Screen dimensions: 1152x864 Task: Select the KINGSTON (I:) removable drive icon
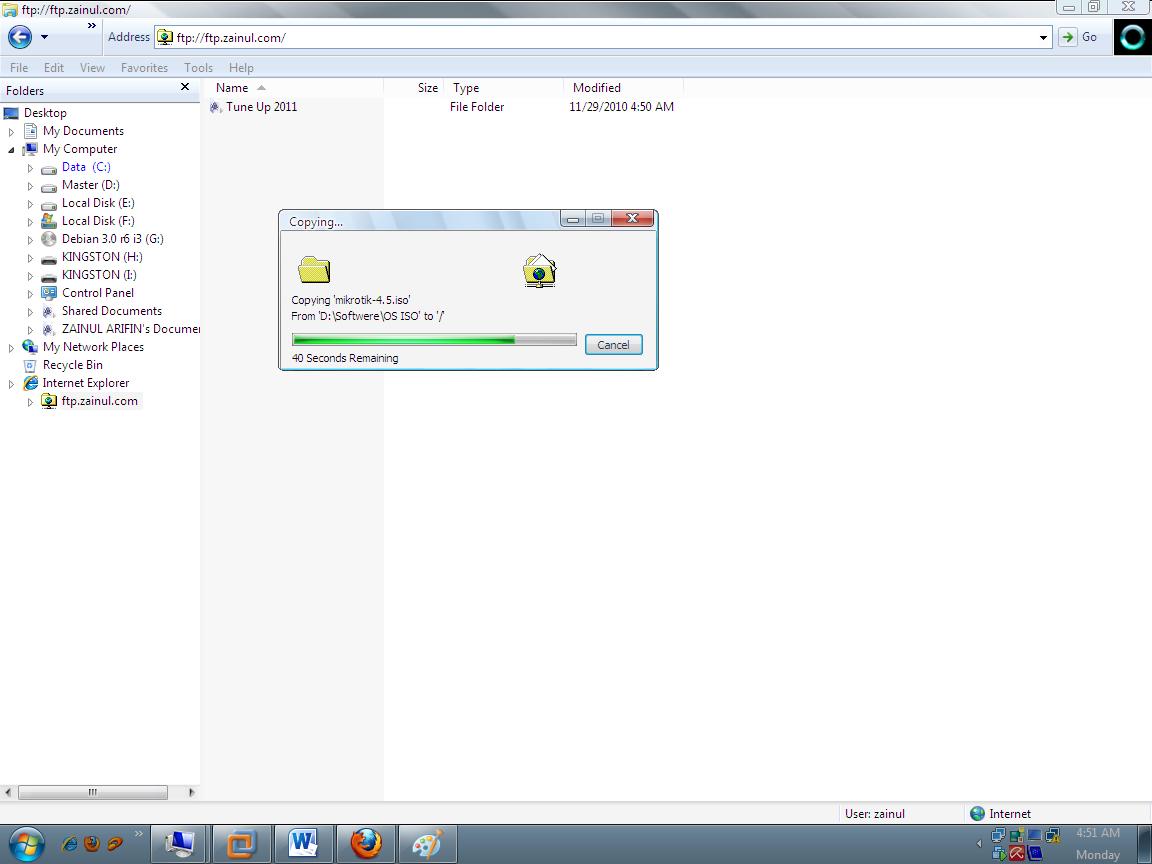click(x=49, y=276)
